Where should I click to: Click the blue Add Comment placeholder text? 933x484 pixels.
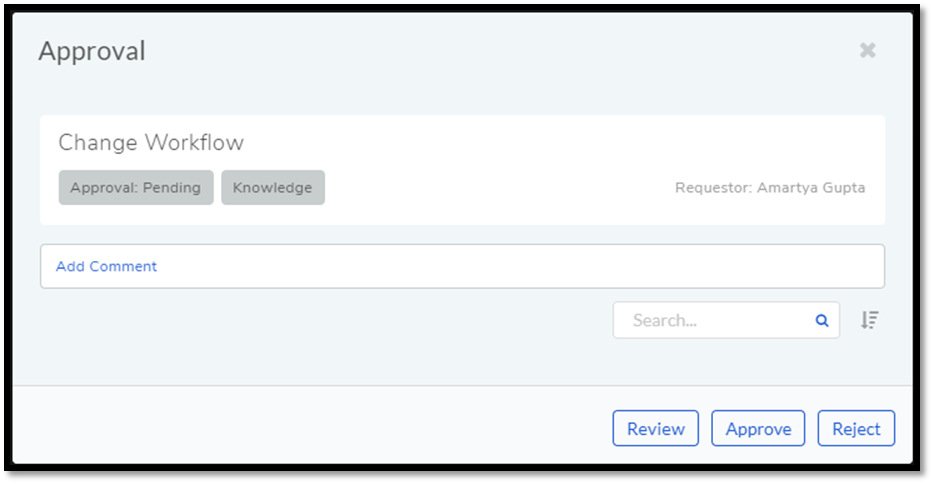point(107,266)
